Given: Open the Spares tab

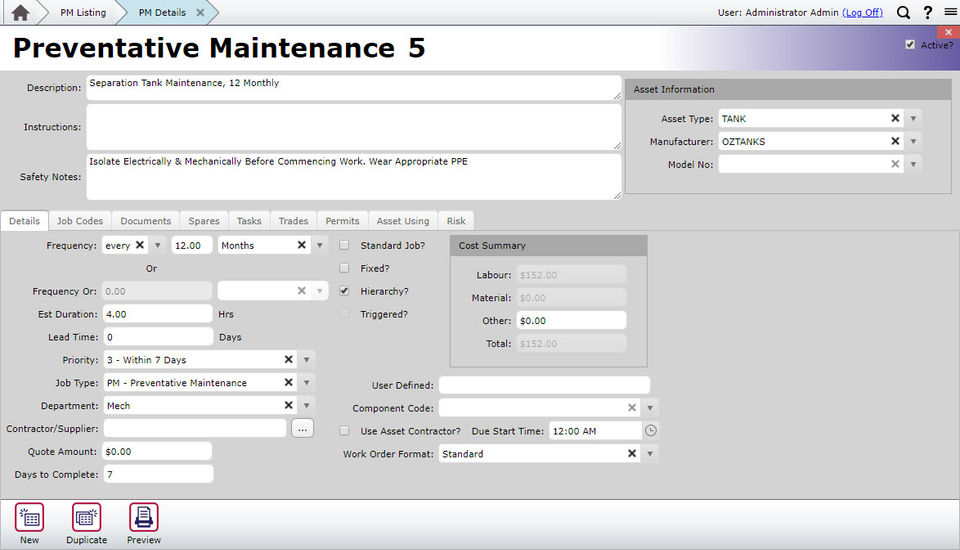Looking at the screenshot, I should pyautogui.click(x=204, y=221).
